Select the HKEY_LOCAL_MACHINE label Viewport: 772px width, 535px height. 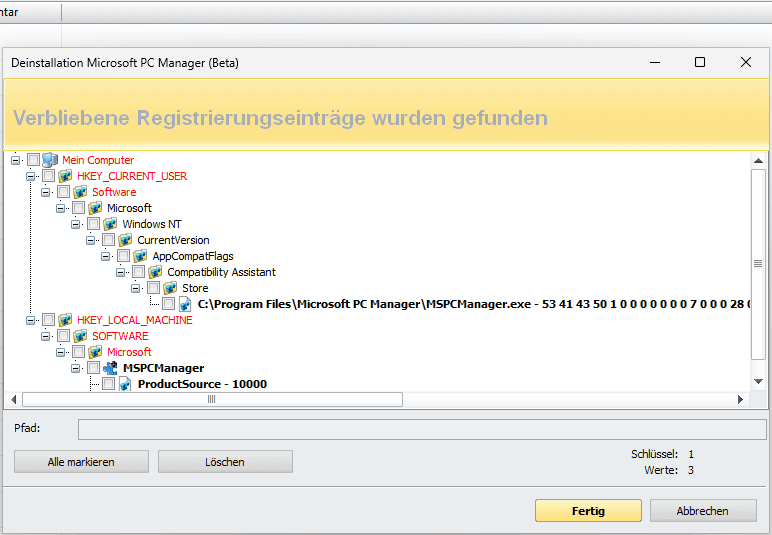(135, 320)
